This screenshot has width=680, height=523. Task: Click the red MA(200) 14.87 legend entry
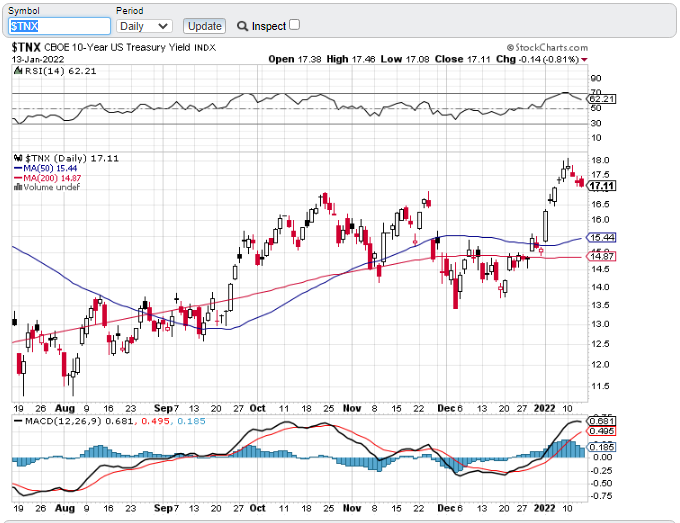pyautogui.click(x=47, y=178)
